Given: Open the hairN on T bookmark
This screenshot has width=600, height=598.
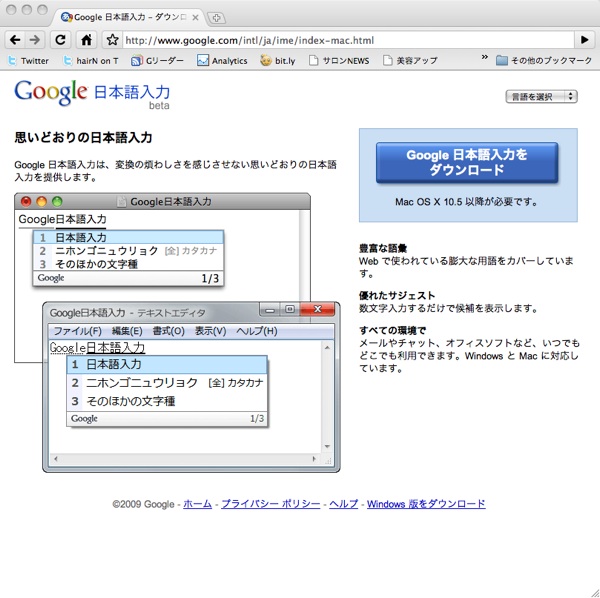Looking at the screenshot, I should pos(91,60).
